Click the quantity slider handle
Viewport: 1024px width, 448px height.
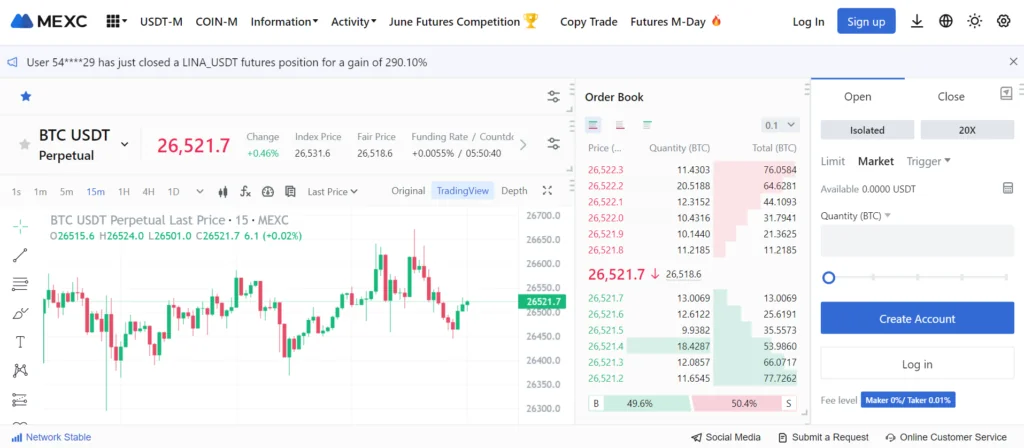[x=829, y=278]
